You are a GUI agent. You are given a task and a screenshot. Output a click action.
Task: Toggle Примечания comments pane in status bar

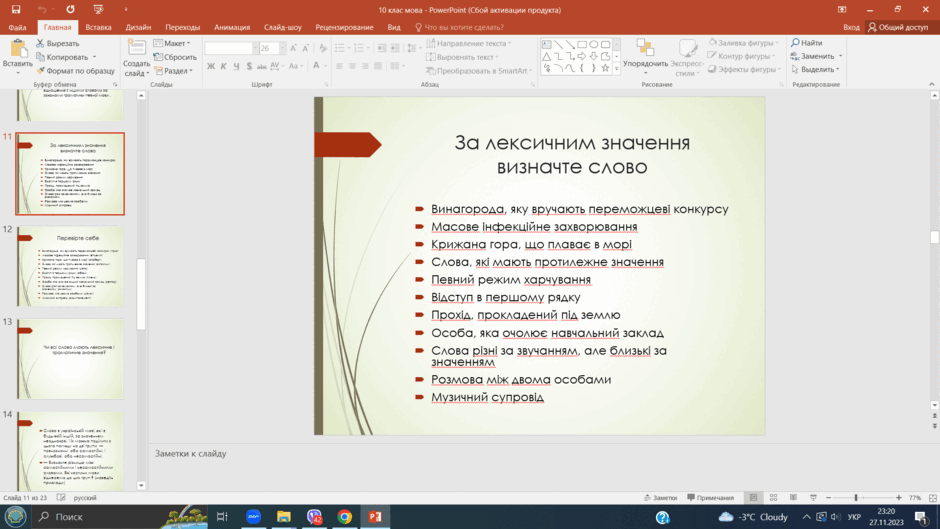[x=710, y=498]
